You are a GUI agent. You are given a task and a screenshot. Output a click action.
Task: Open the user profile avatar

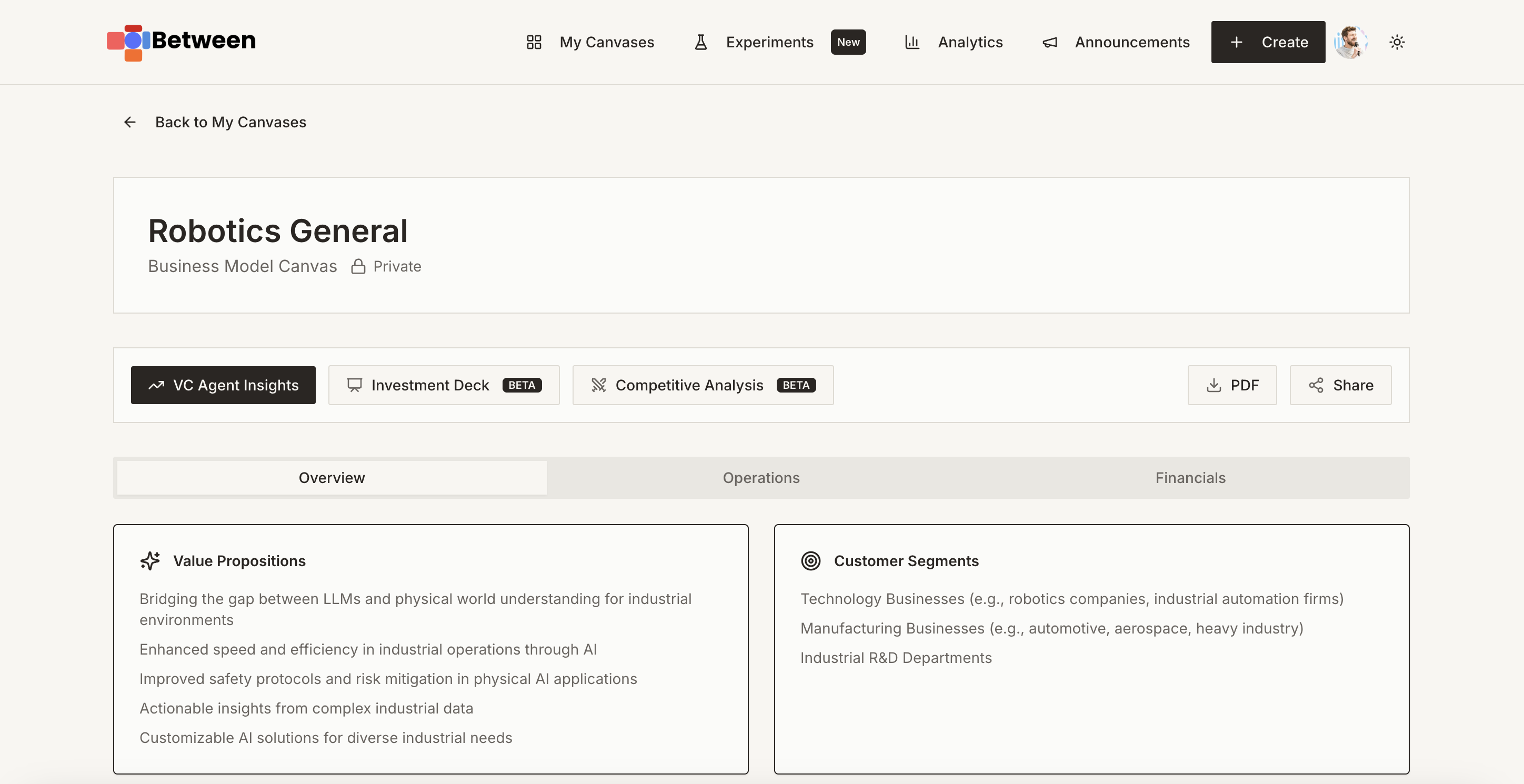coord(1351,42)
